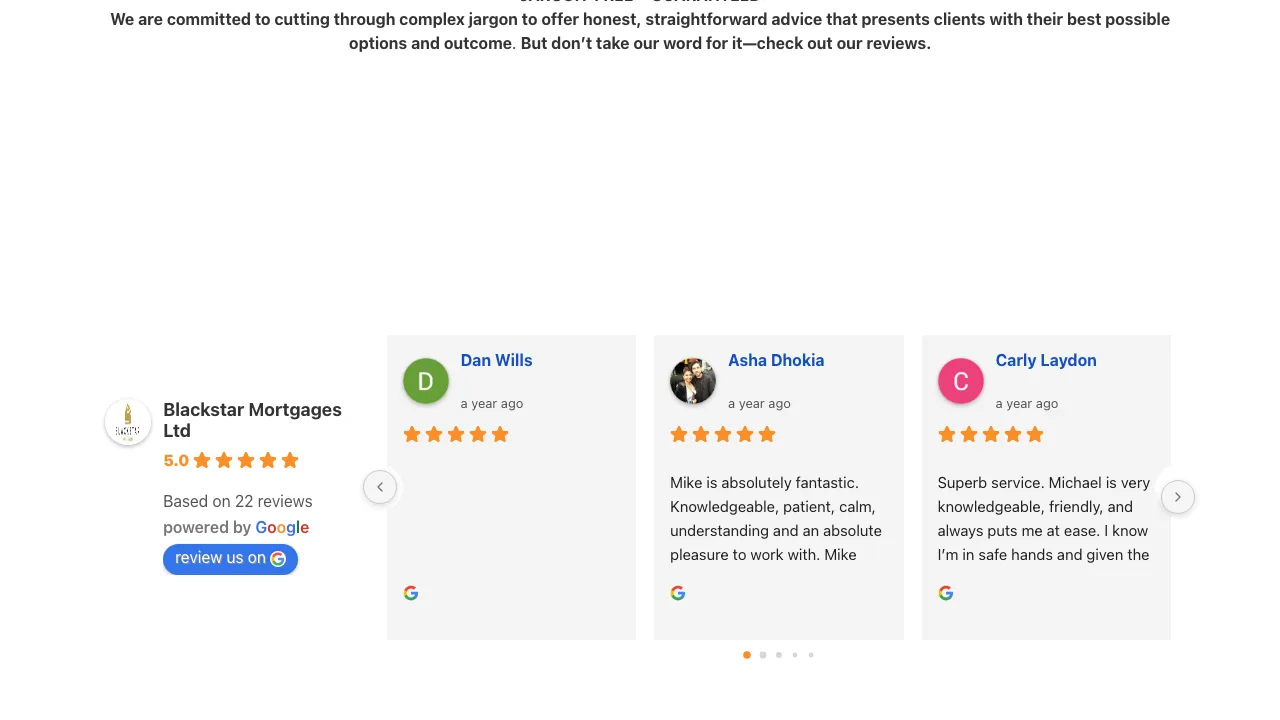Select the second carousel pagination dot
Screen dimensions: 1280x720
[x=763, y=655]
